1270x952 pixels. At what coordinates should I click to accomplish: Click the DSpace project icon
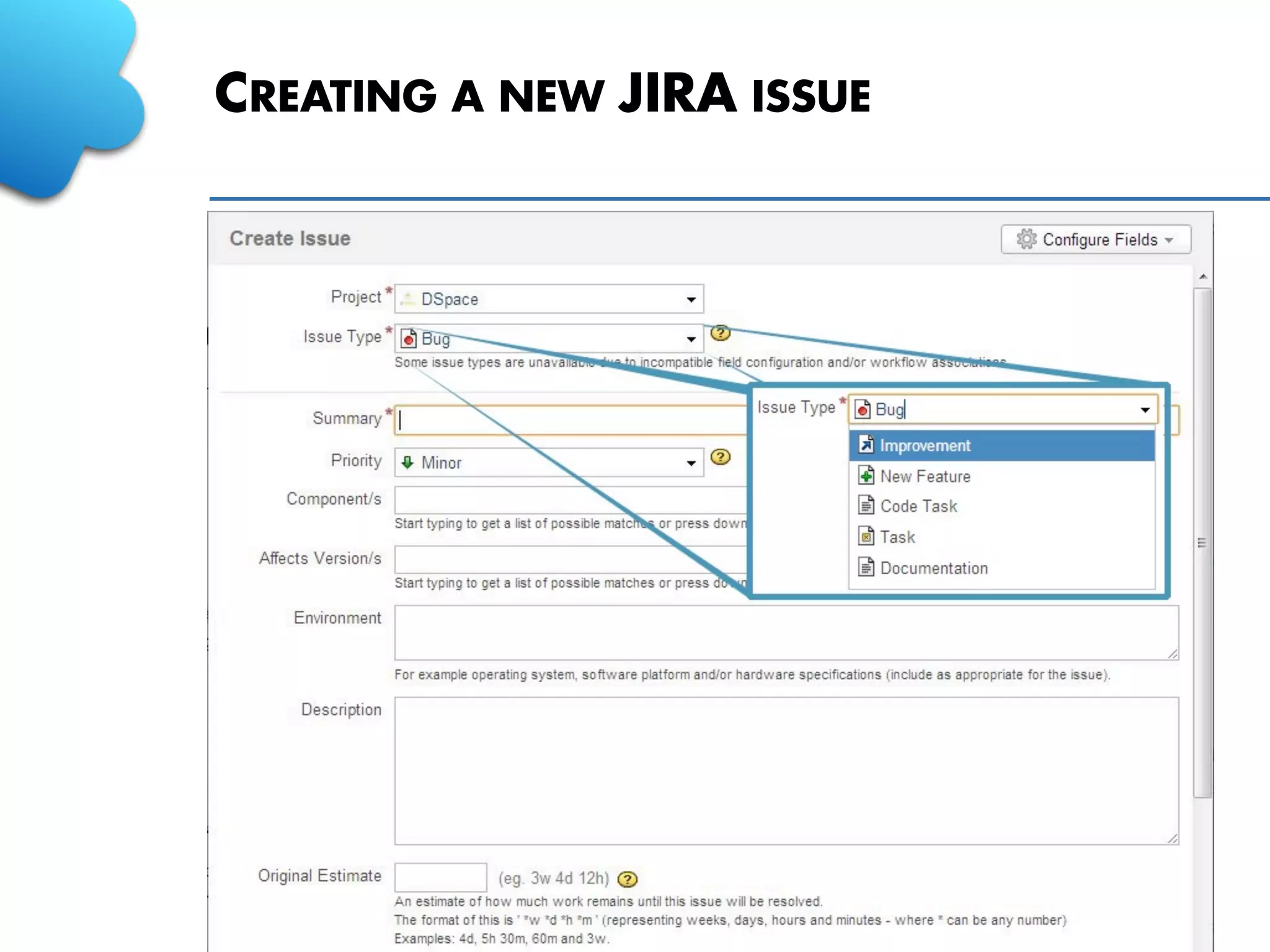click(407, 299)
